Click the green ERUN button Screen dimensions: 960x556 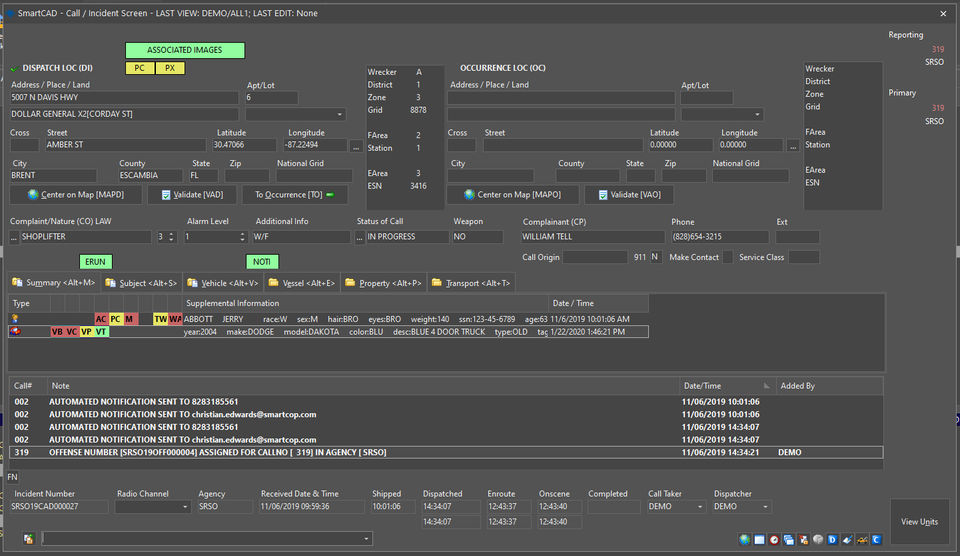(x=95, y=262)
